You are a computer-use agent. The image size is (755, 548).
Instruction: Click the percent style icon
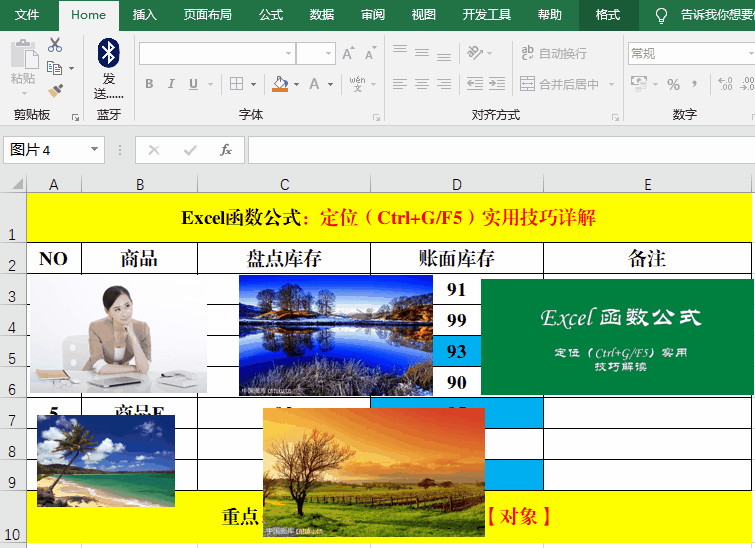click(x=673, y=85)
